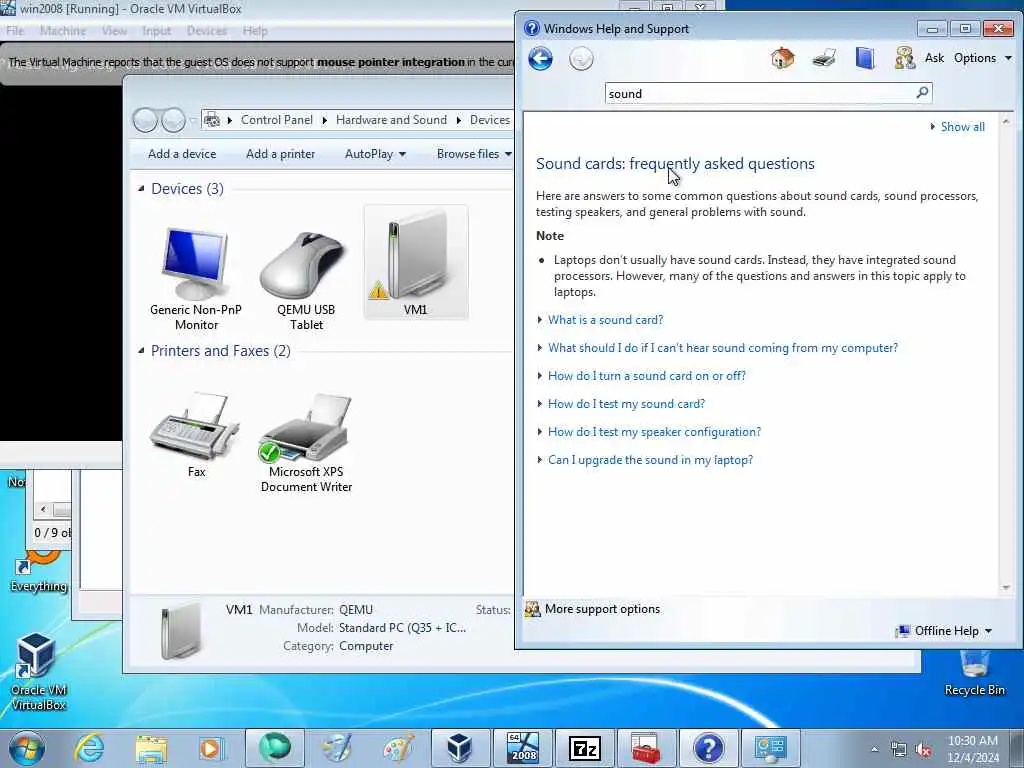The image size is (1024, 768).
Task: Open the Devices menu in VirtualBox
Action: coord(206,31)
